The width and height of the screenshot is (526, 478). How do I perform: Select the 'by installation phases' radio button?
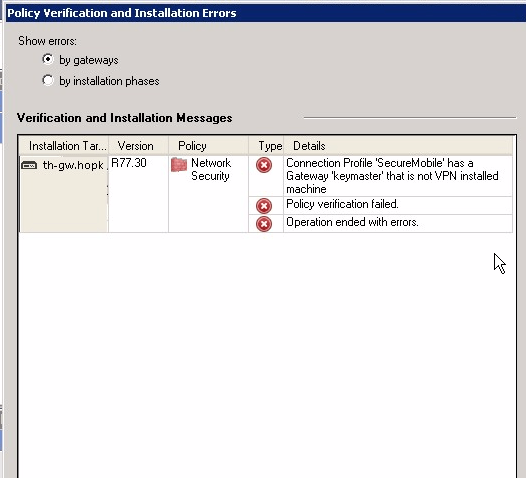point(48,80)
